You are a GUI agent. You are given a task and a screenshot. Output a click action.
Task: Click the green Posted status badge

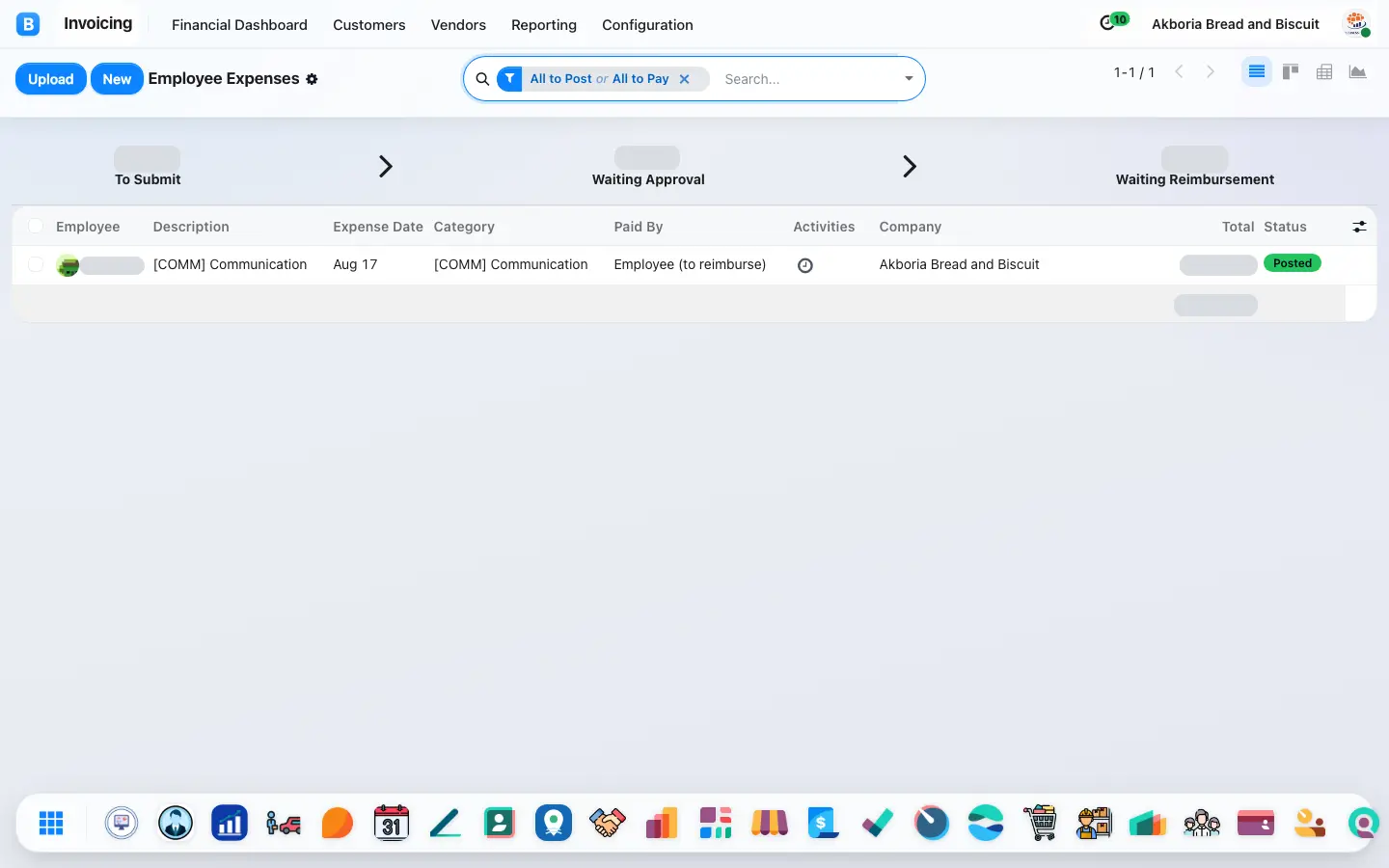pos(1293,263)
